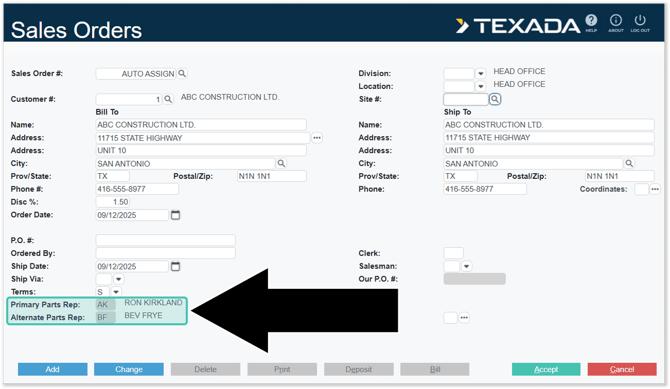Focus the Ordered By field
Viewport: 670px width, 389px height.
click(165, 253)
